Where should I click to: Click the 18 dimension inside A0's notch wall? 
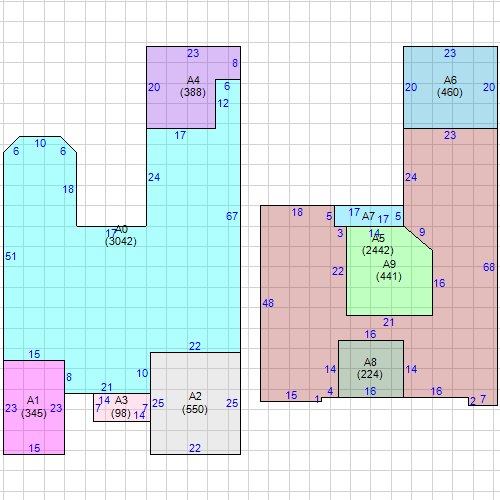(68, 189)
